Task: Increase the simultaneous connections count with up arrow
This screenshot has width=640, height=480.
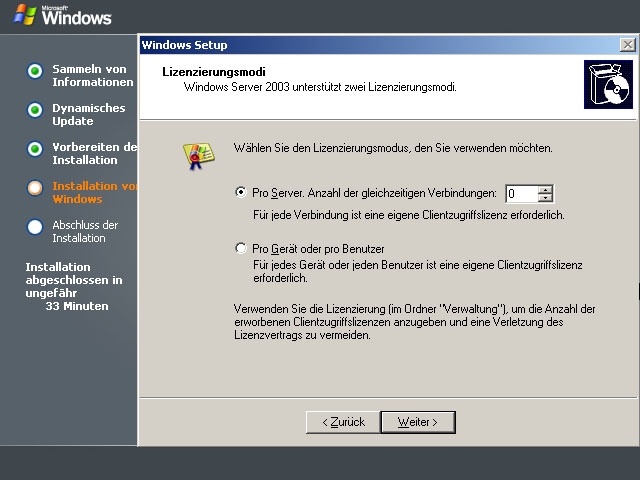Action: pyautogui.click(x=545, y=189)
